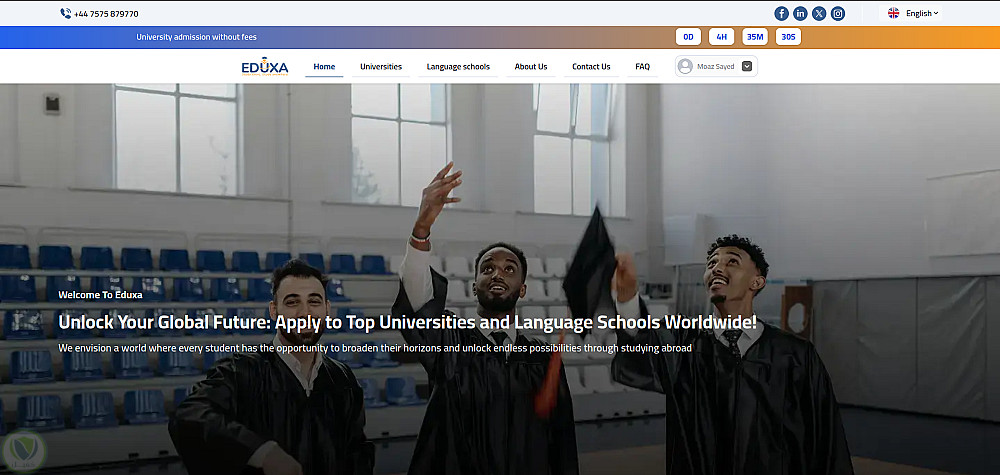Go to the Home menu item
1000x475 pixels.
coord(324,66)
